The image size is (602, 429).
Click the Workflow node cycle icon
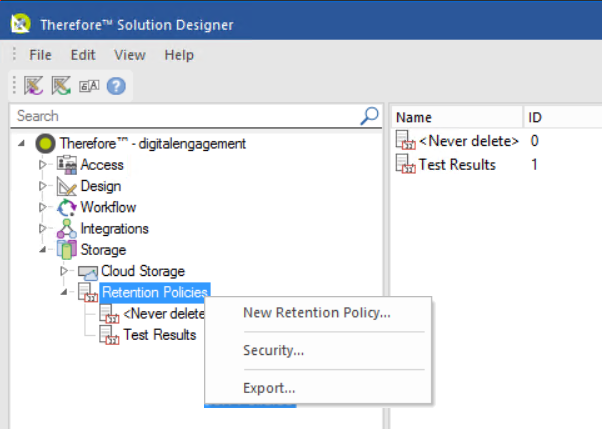(x=66, y=207)
